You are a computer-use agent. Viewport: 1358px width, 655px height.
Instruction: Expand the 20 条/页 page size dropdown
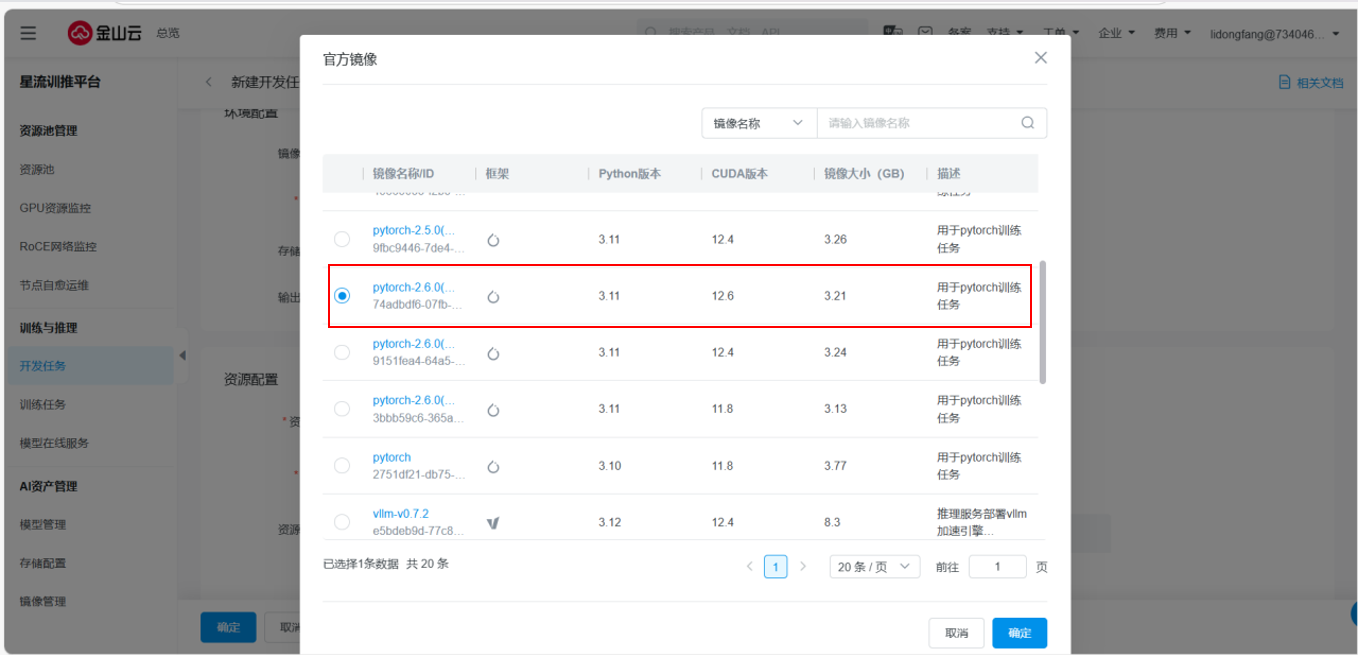(x=875, y=567)
